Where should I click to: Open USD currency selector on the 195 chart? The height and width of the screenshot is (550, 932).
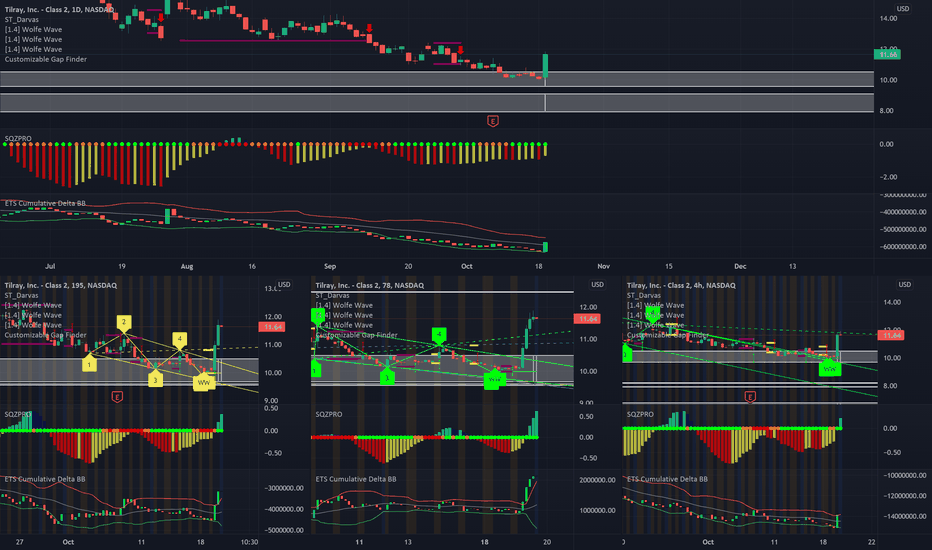[x=285, y=284]
